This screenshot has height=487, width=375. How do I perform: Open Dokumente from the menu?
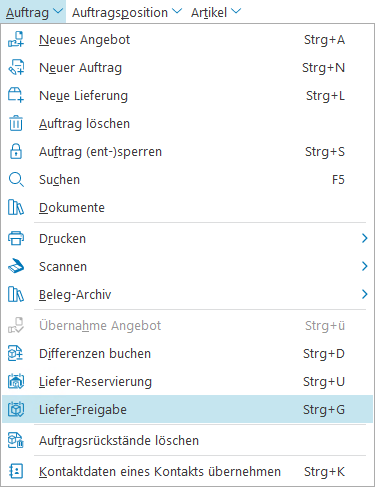187,207
